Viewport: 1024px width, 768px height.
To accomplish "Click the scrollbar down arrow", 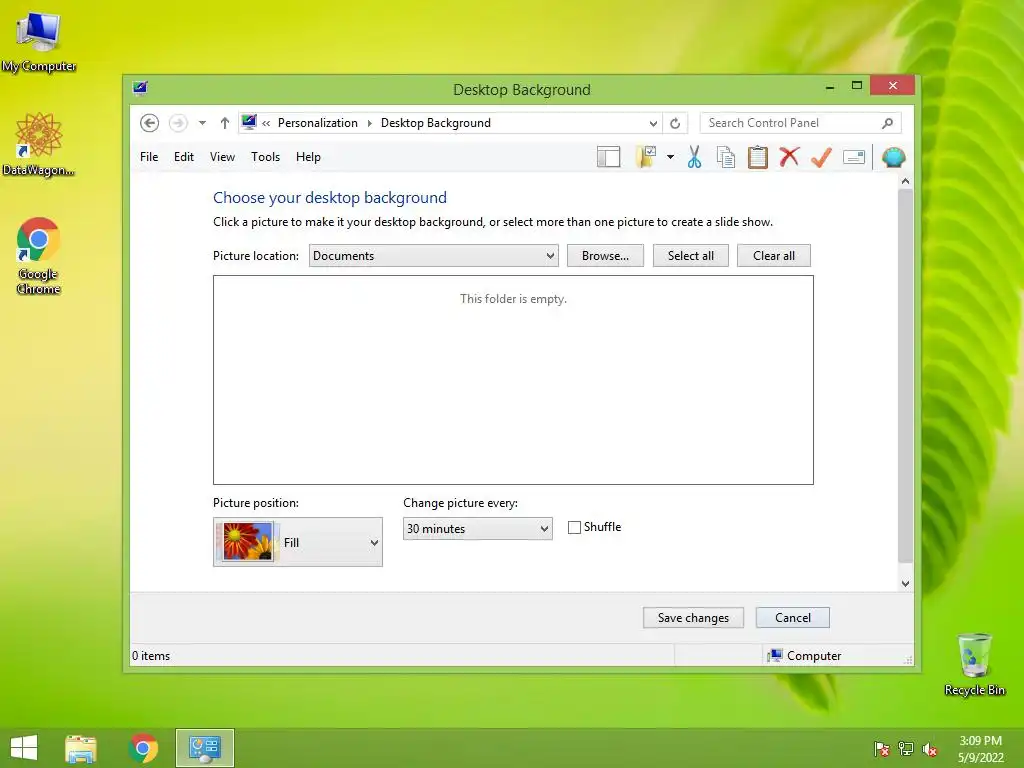I will pos(905,584).
